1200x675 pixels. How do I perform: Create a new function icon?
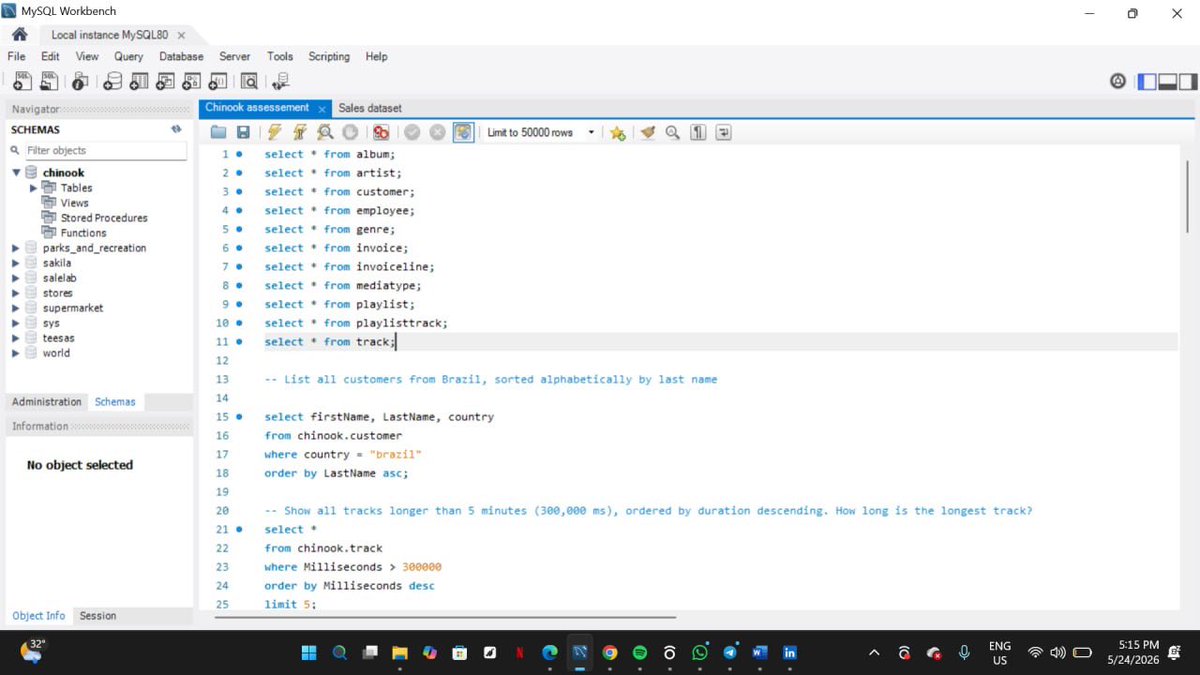217,81
